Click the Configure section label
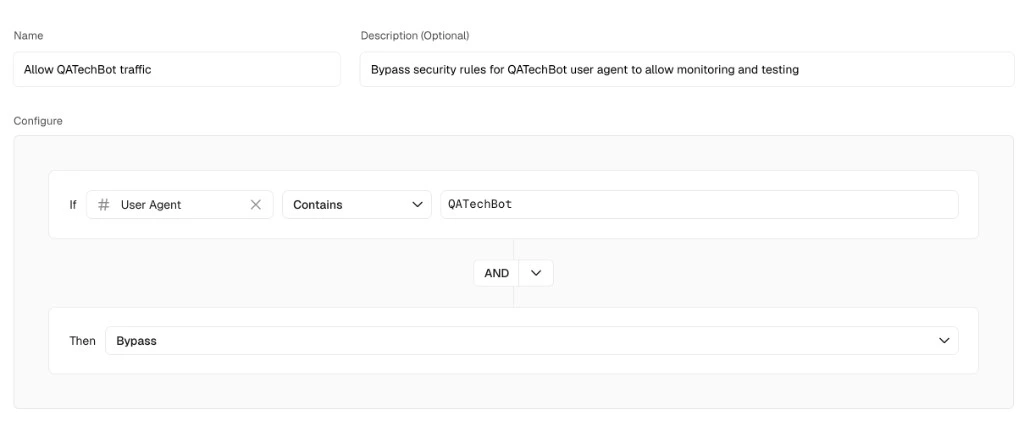 (38, 121)
